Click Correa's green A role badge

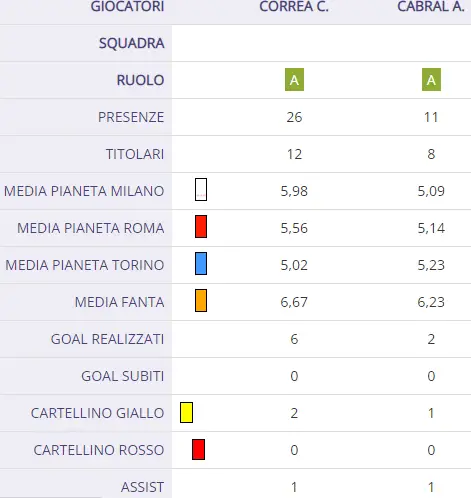coord(294,80)
